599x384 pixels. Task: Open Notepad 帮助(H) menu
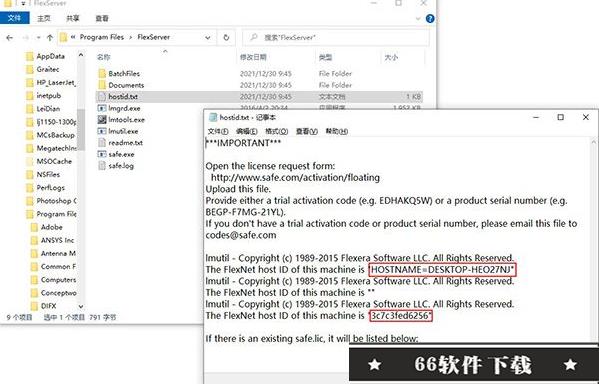pos(337,131)
